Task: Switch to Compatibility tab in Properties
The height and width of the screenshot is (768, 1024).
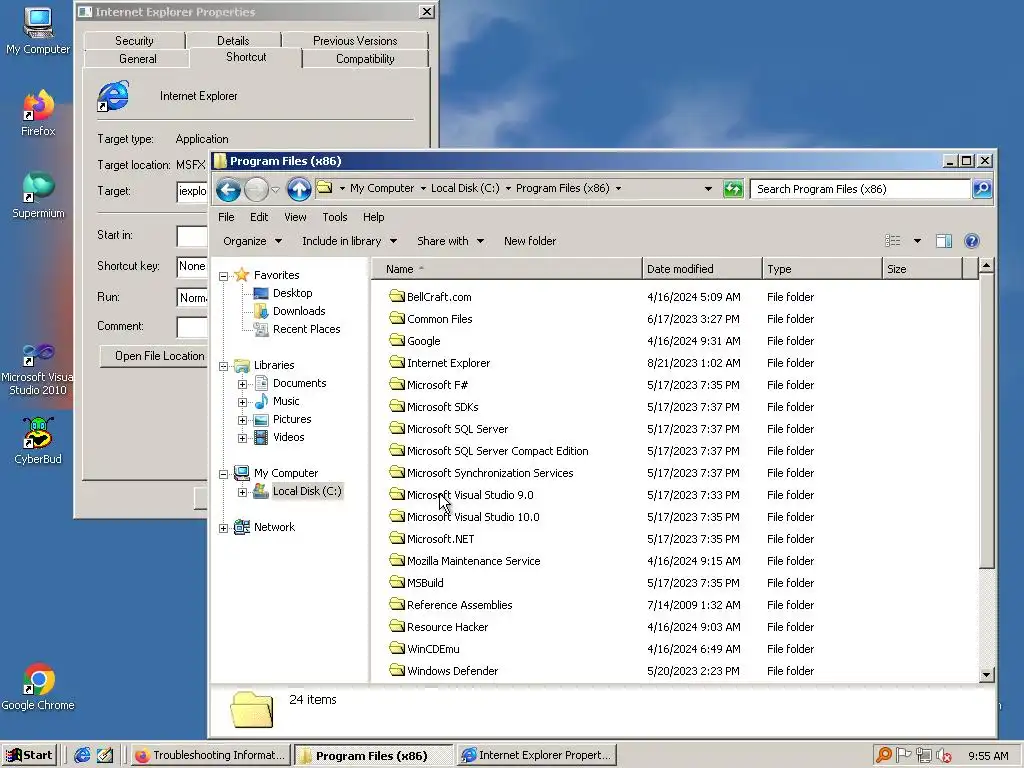Action: [365, 59]
